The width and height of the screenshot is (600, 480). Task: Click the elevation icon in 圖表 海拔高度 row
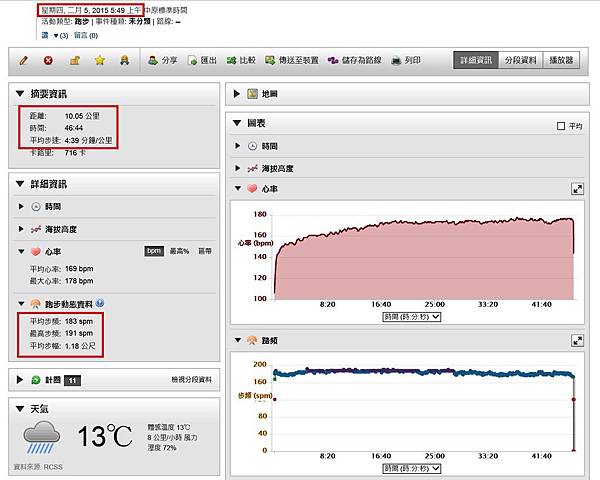[x=253, y=168]
